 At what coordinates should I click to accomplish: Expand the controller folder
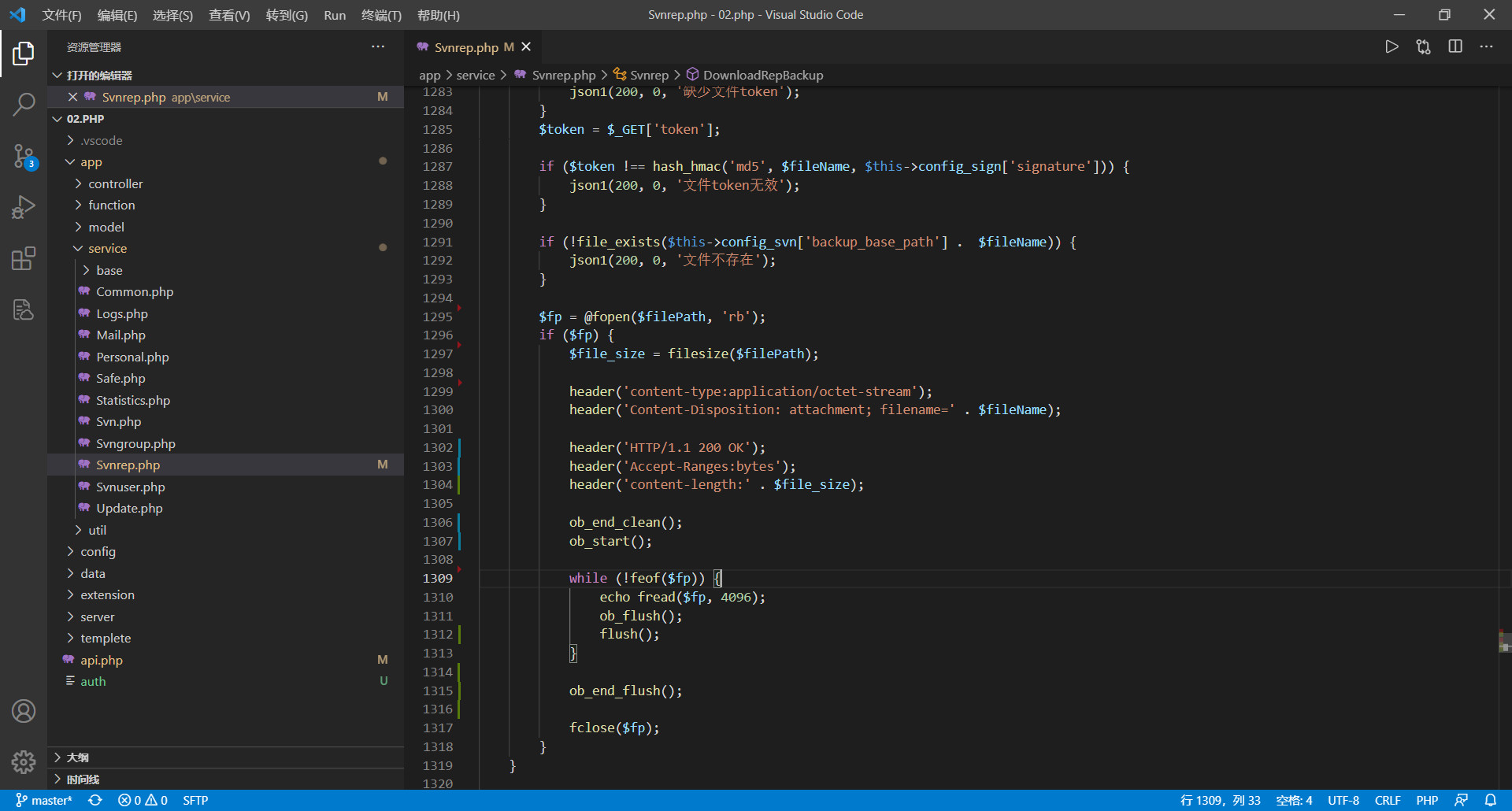[x=115, y=183]
